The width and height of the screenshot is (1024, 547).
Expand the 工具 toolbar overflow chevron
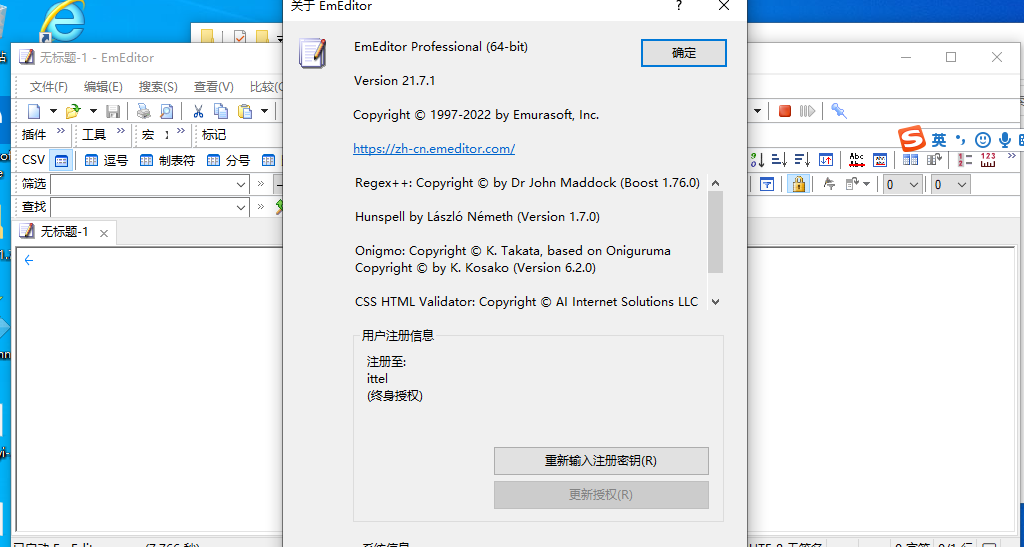click(121, 133)
